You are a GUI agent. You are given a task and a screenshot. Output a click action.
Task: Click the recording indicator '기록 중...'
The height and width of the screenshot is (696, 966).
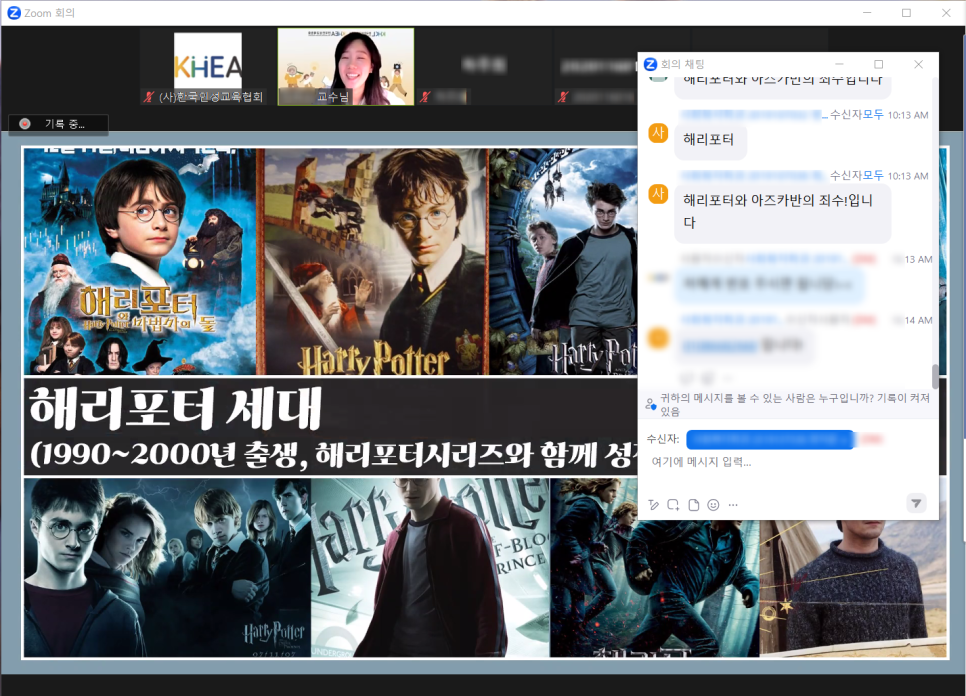59,124
